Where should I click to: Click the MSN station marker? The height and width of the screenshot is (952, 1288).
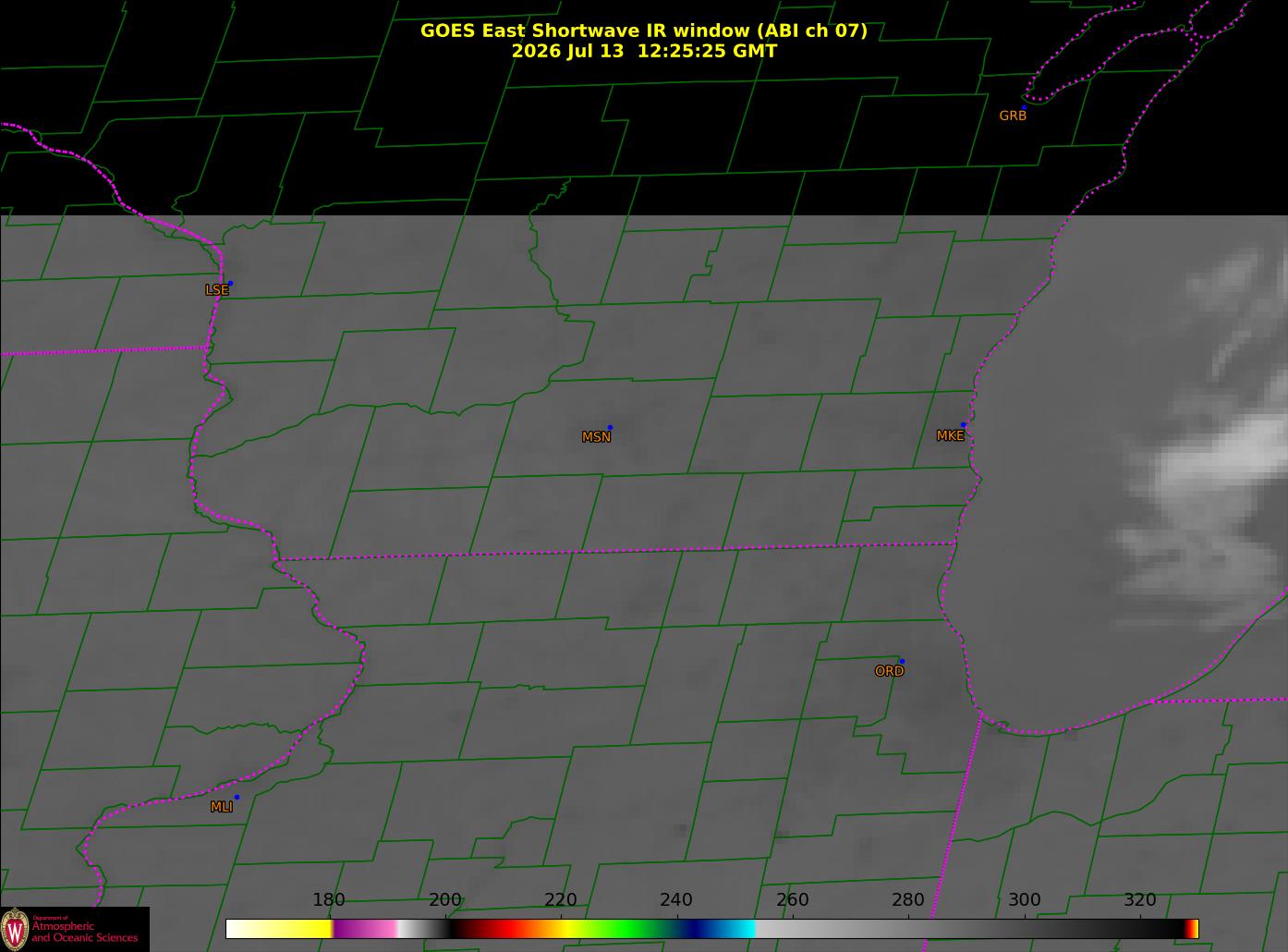(x=610, y=428)
